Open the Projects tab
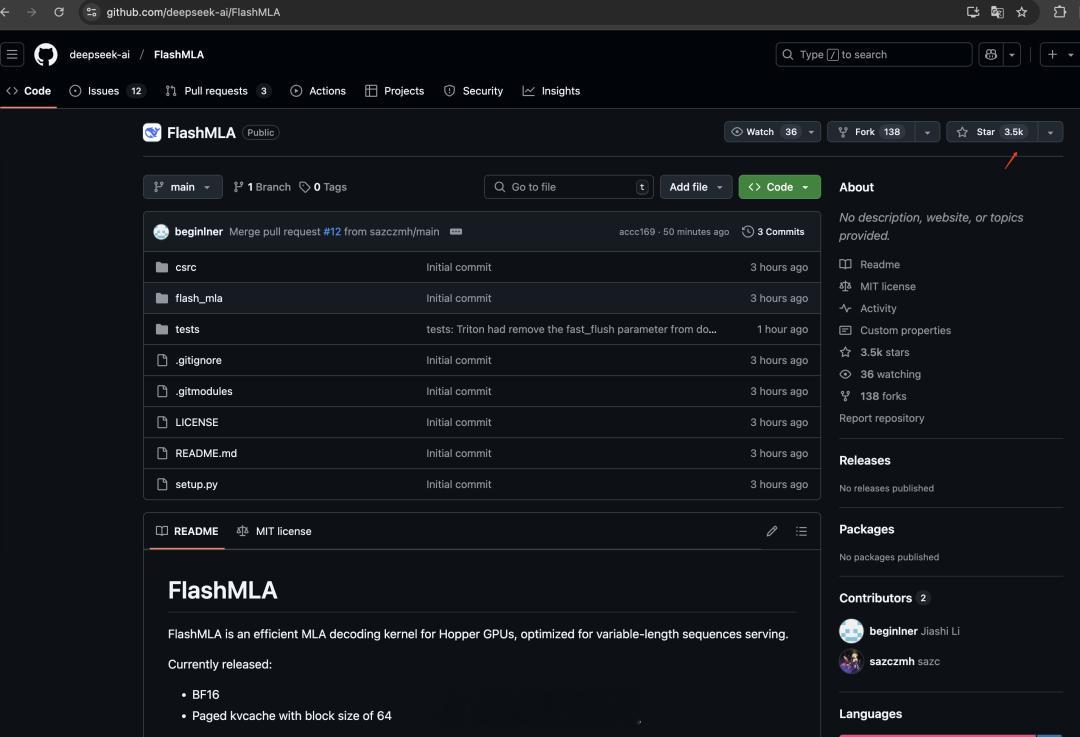 point(395,91)
